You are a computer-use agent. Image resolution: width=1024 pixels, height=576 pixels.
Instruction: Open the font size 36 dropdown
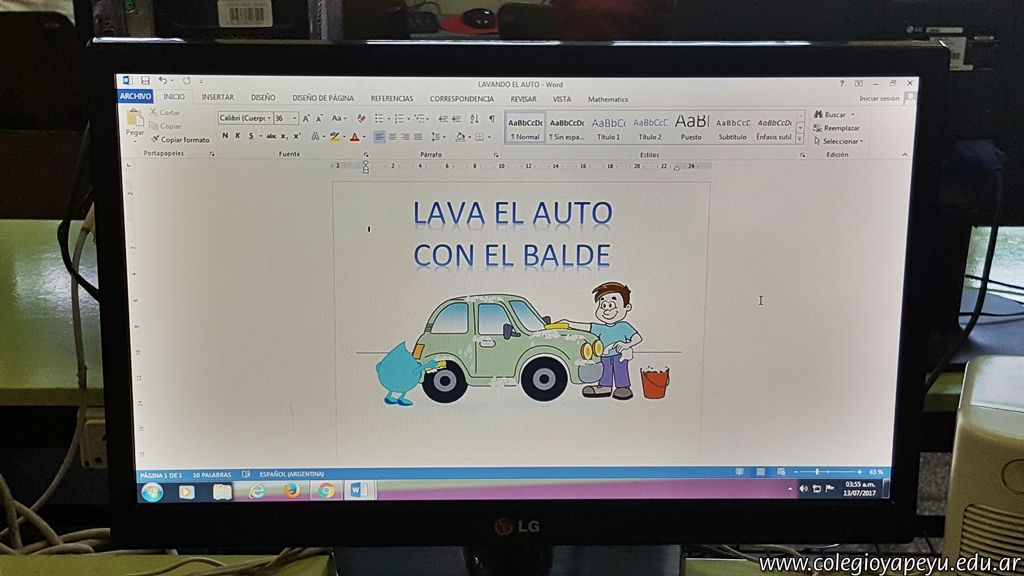click(x=294, y=118)
